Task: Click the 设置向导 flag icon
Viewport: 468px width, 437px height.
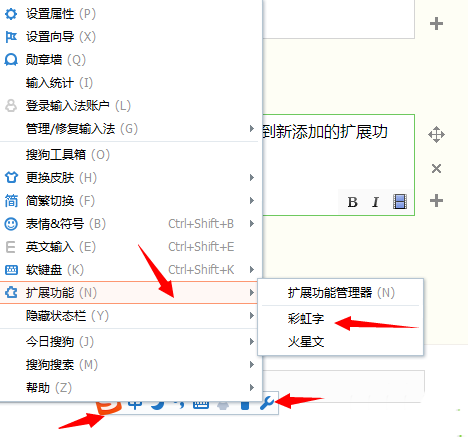Action: (x=11, y=37)
